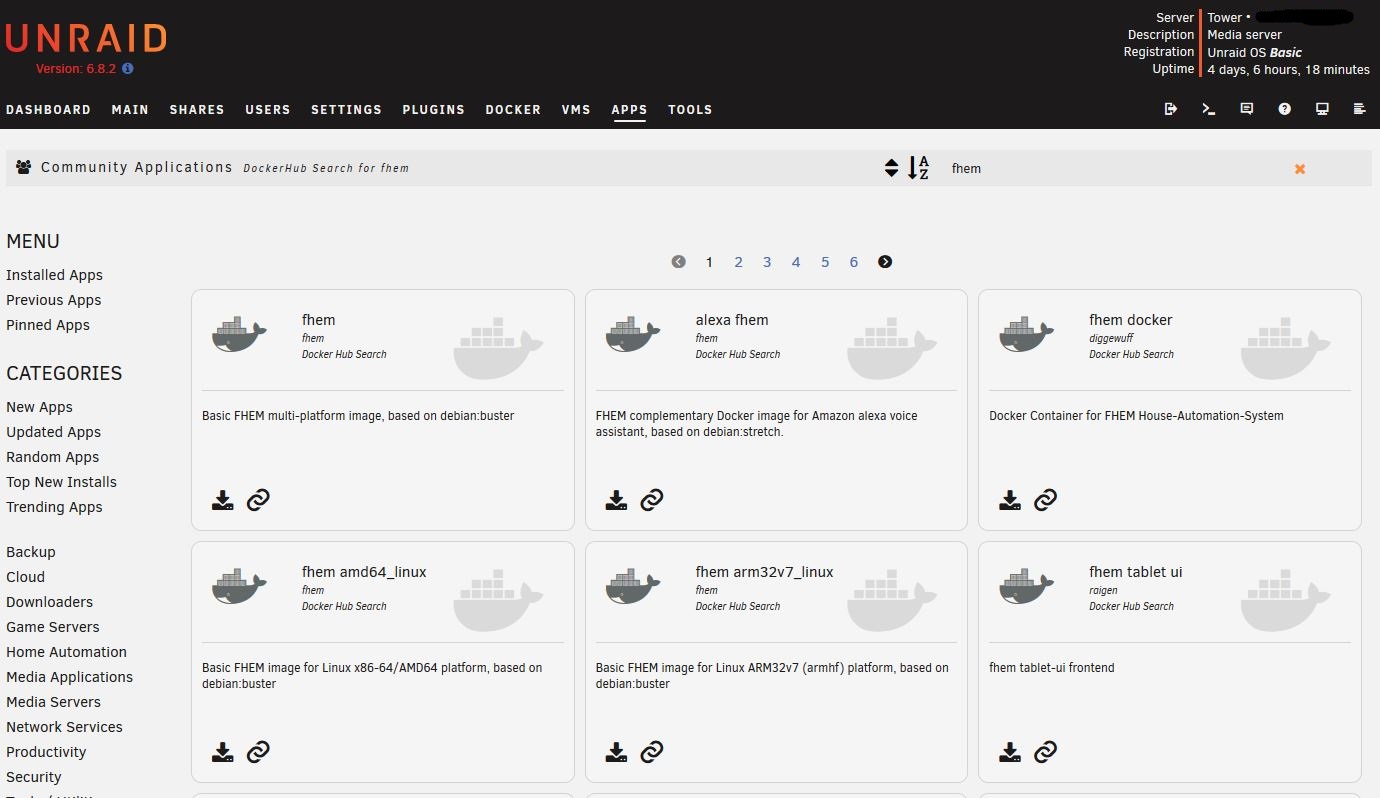
Task: Open Docker Hub link for fhem docker
Action: 1045,500
